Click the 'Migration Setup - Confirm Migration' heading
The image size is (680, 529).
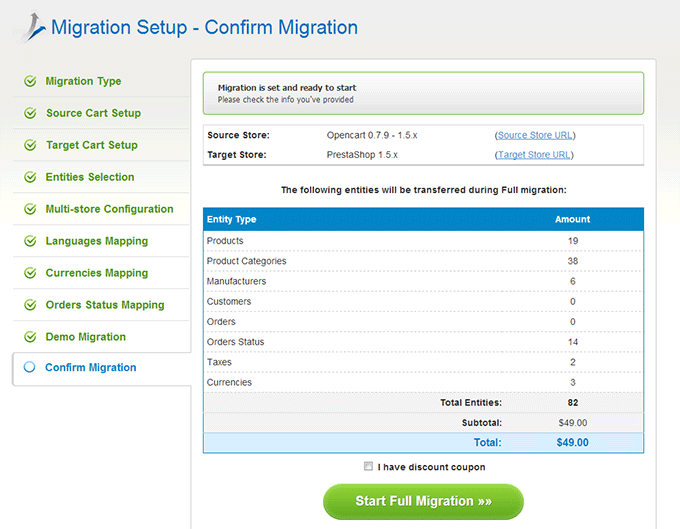(204, 27)
